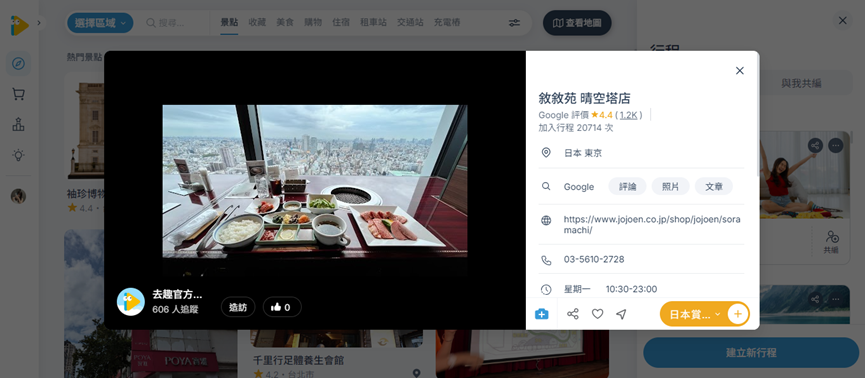865x378 pixels.
Task: Click share icon on the girl photo card
Action: [815, 146]
